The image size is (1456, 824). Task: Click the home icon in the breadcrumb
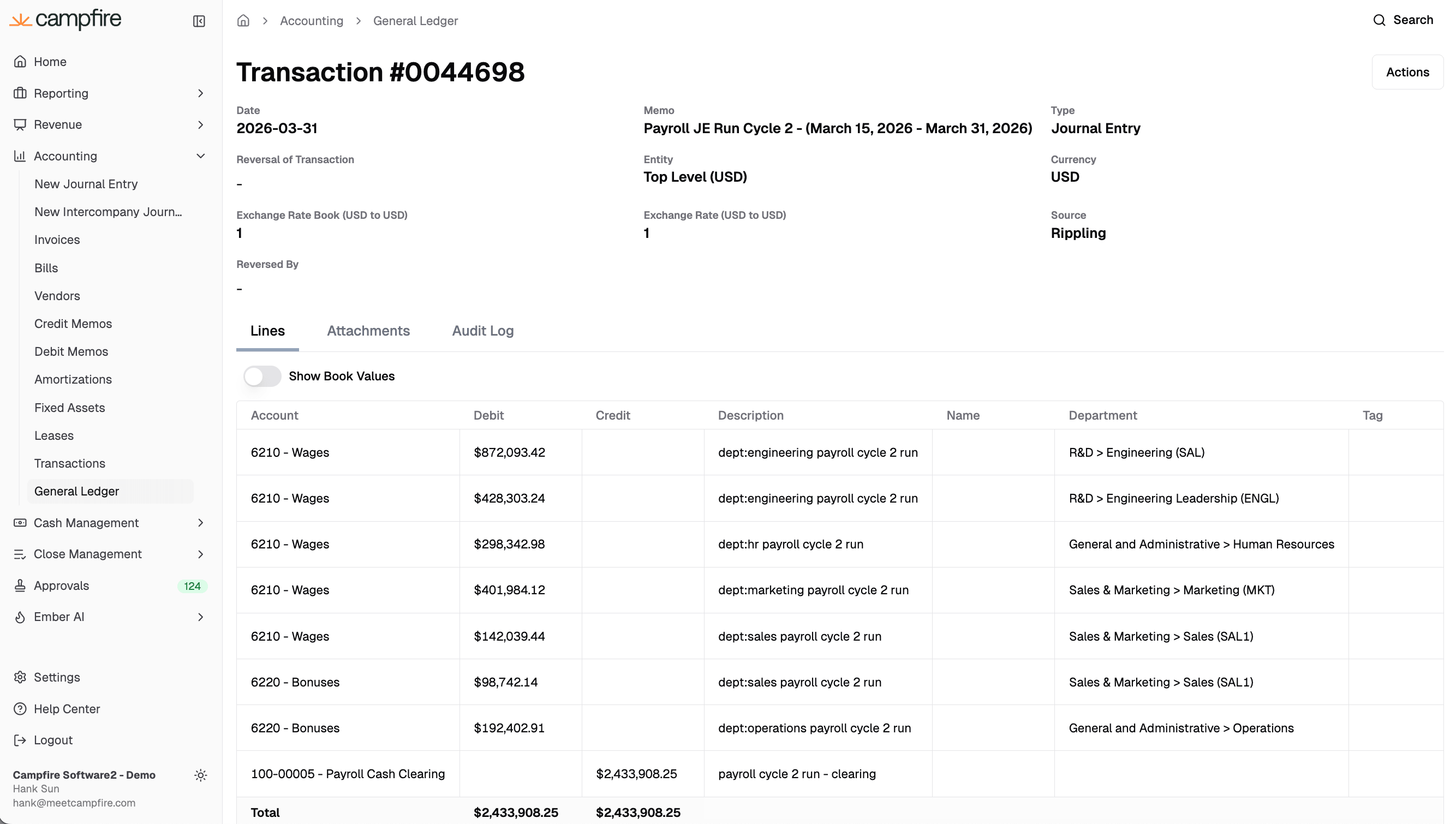(243, 20)
